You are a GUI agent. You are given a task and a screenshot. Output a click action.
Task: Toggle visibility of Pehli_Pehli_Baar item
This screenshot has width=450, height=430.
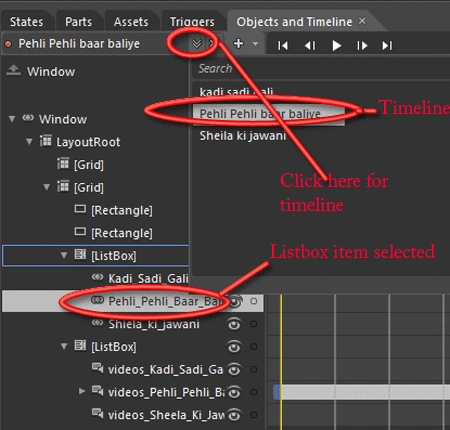tap(235, 301)
